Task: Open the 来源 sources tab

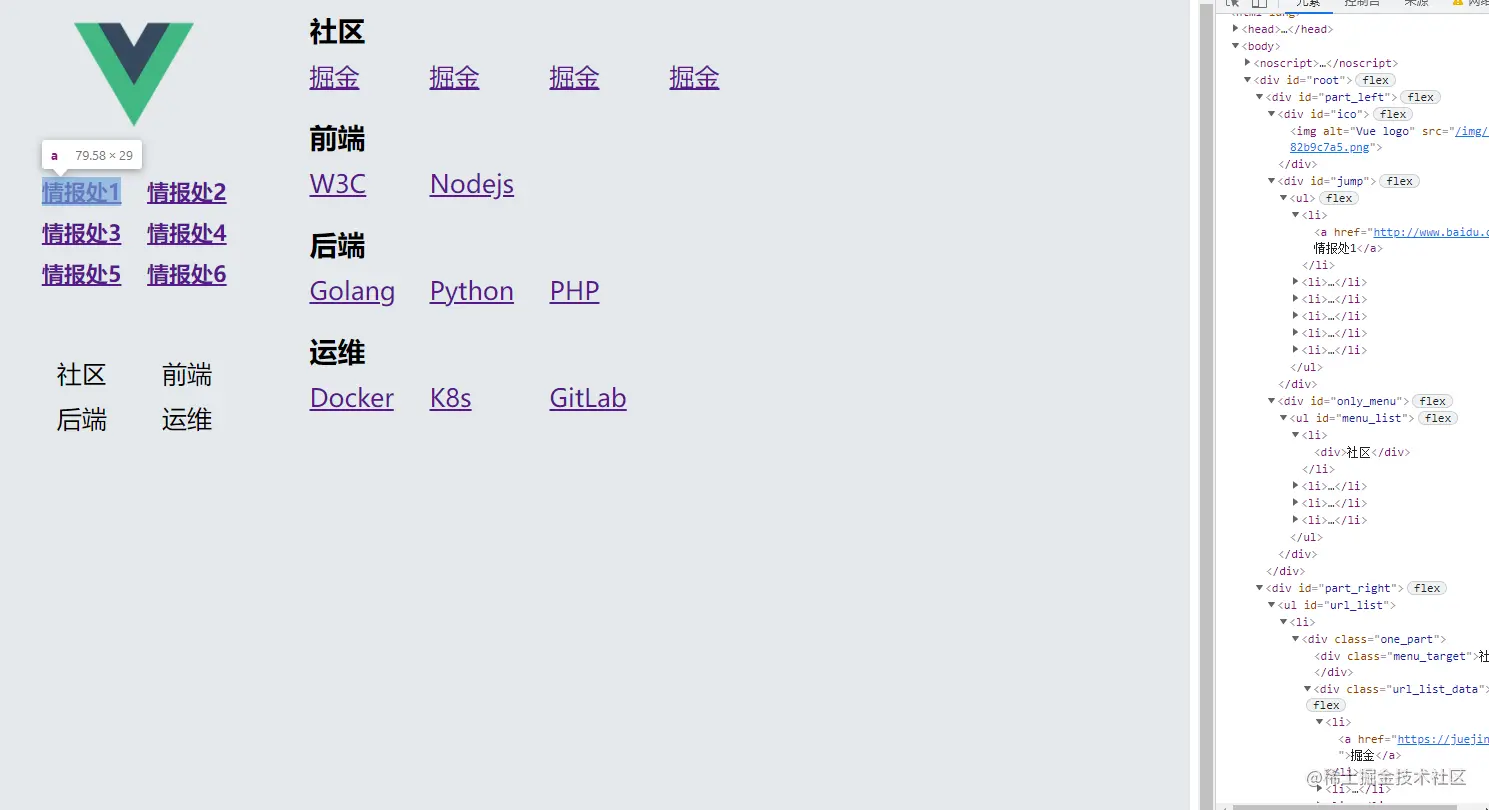Action: pos(1416,3)
